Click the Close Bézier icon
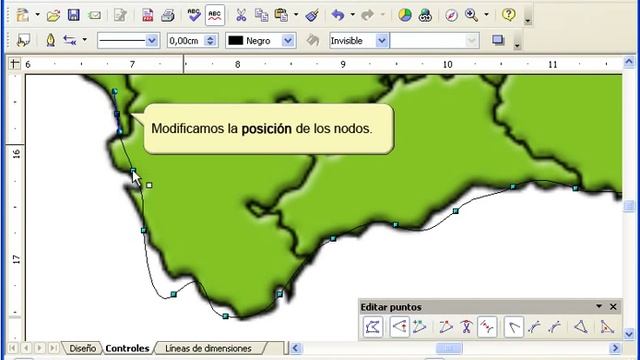Image resolution: width=640 pixels, height=360 pixels. 581,327
